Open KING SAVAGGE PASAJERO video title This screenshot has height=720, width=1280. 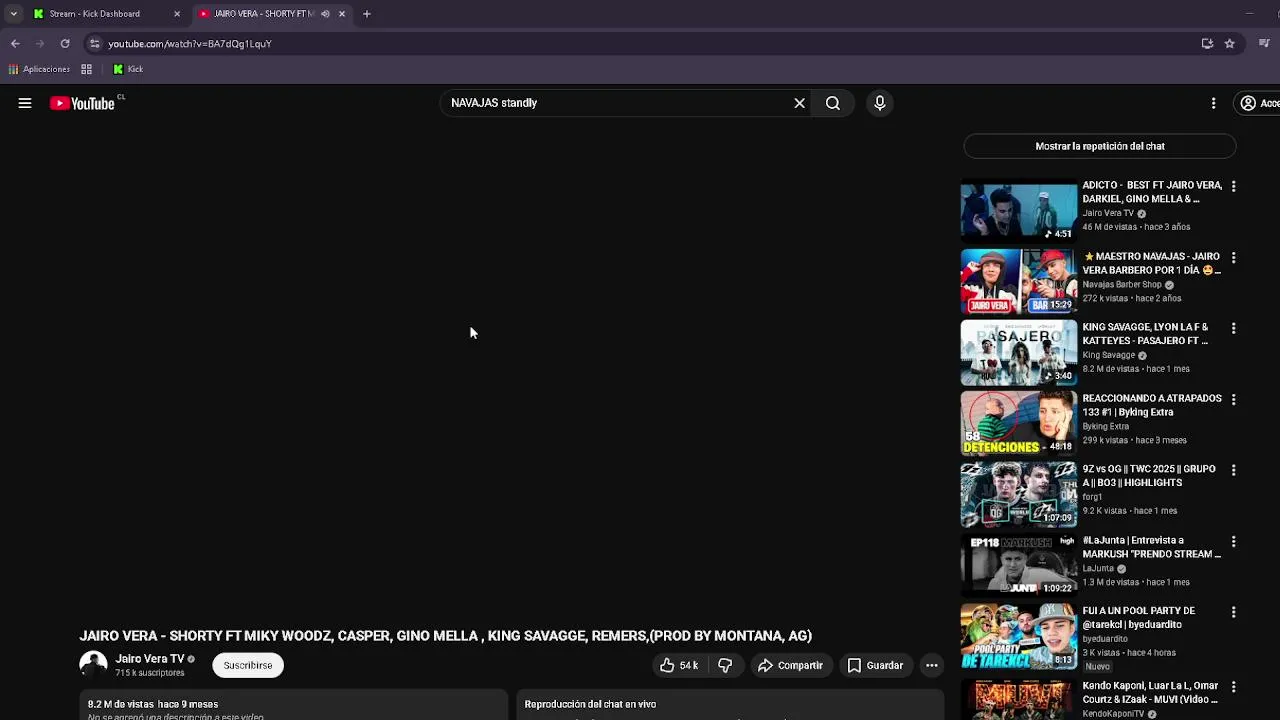(x=1145, y=334)
